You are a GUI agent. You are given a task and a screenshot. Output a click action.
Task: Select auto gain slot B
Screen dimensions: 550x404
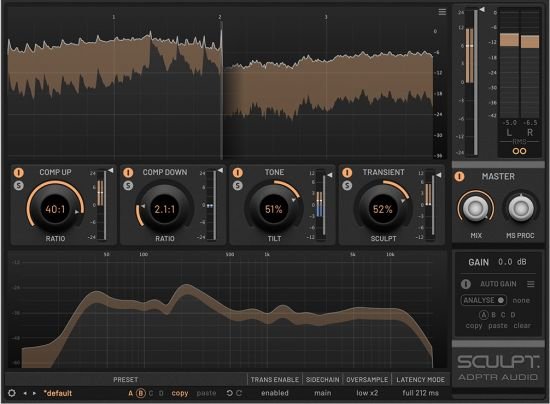494,315
